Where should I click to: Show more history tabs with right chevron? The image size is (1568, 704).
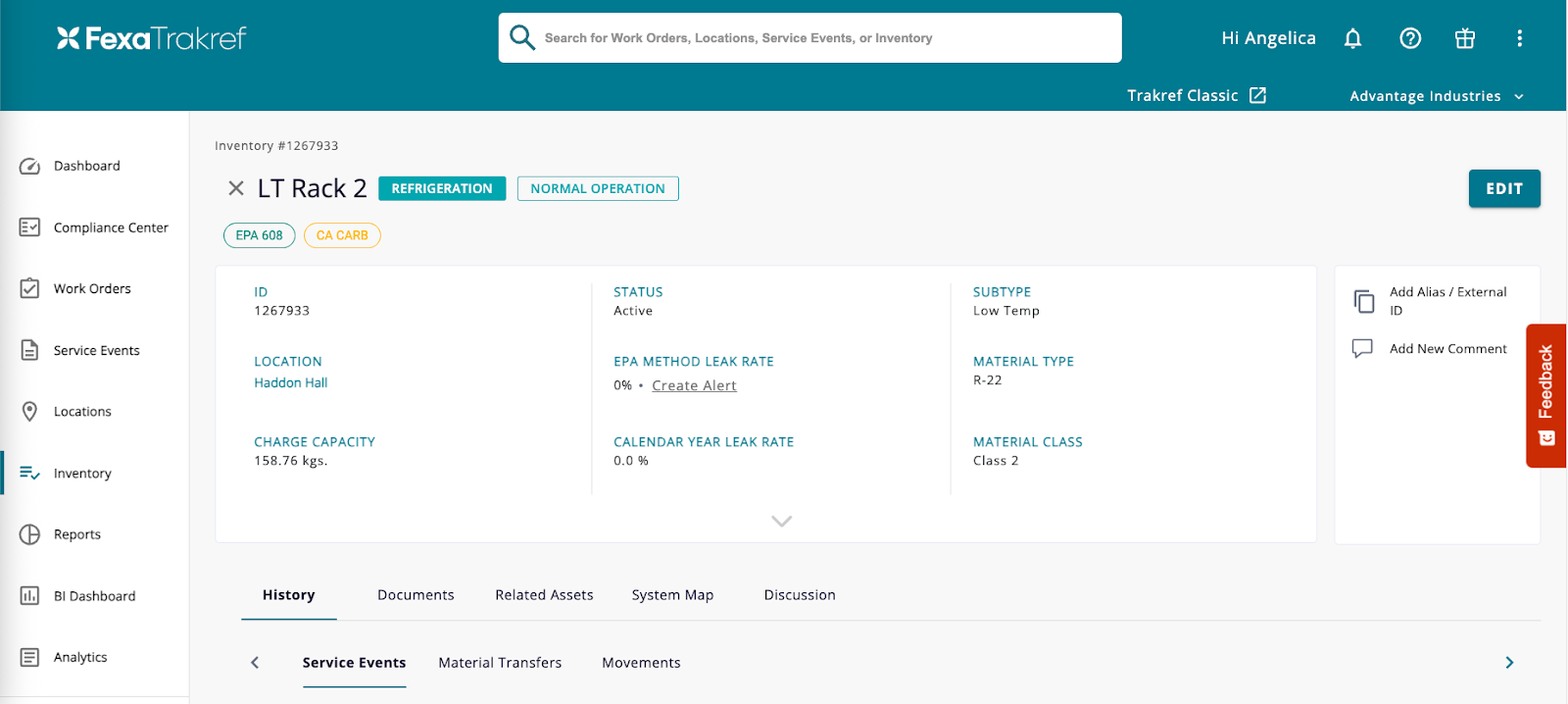(x=1509, y=663)
